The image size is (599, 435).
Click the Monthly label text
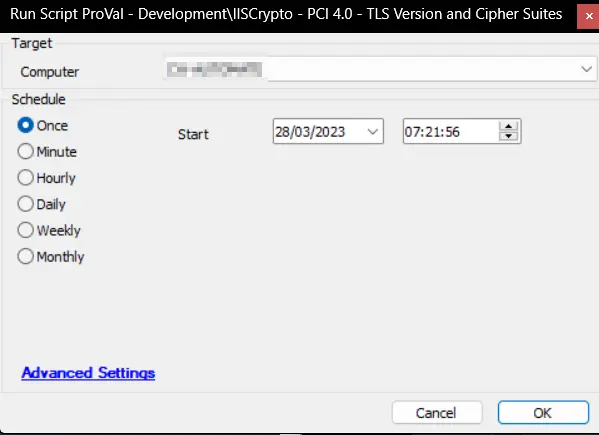(60, 257)
